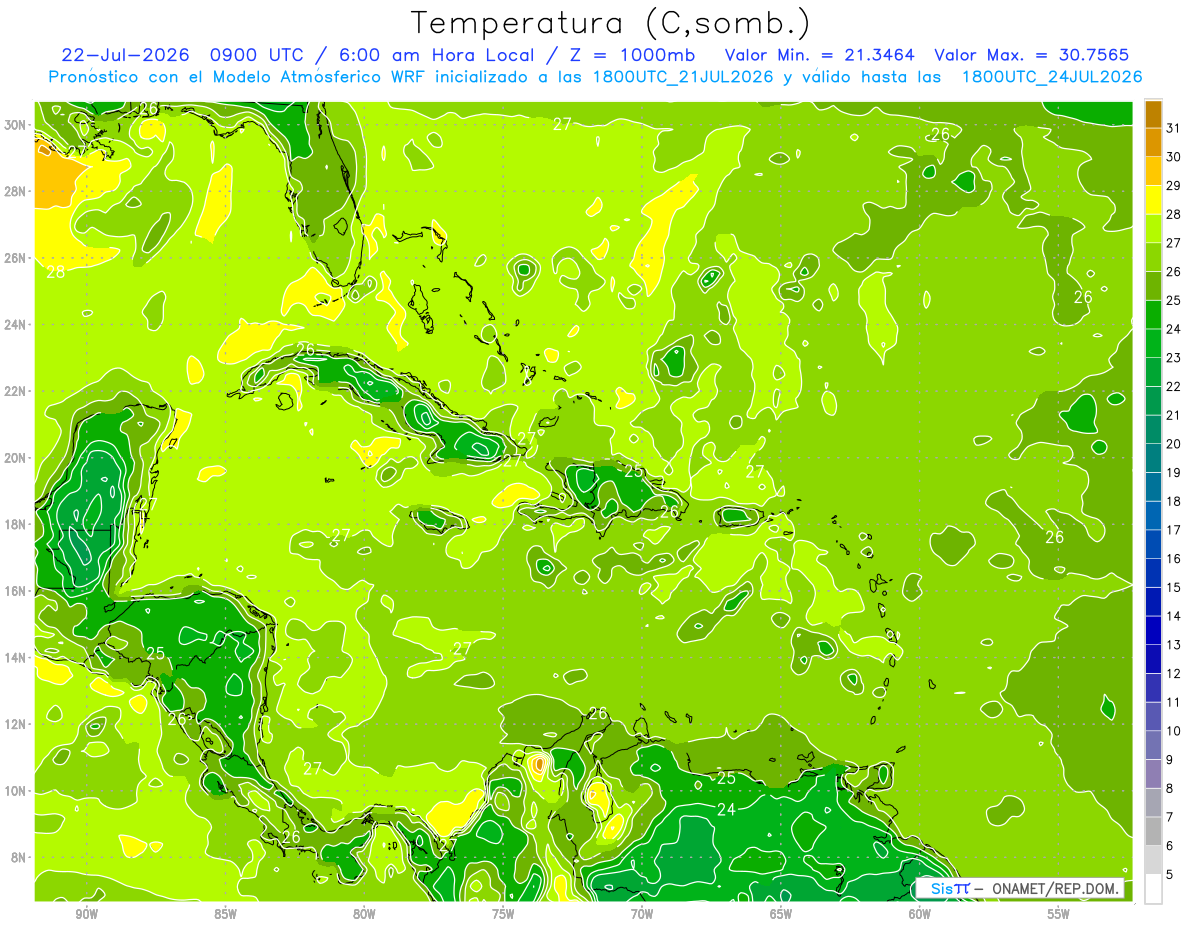Click the 60W longitude label

click(920, 914)
